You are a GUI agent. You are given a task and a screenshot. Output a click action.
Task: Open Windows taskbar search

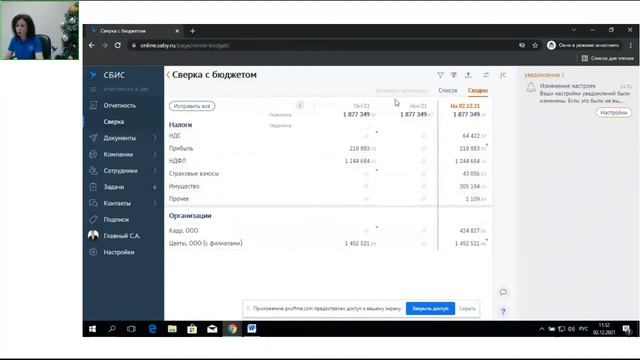click(112, 329)
